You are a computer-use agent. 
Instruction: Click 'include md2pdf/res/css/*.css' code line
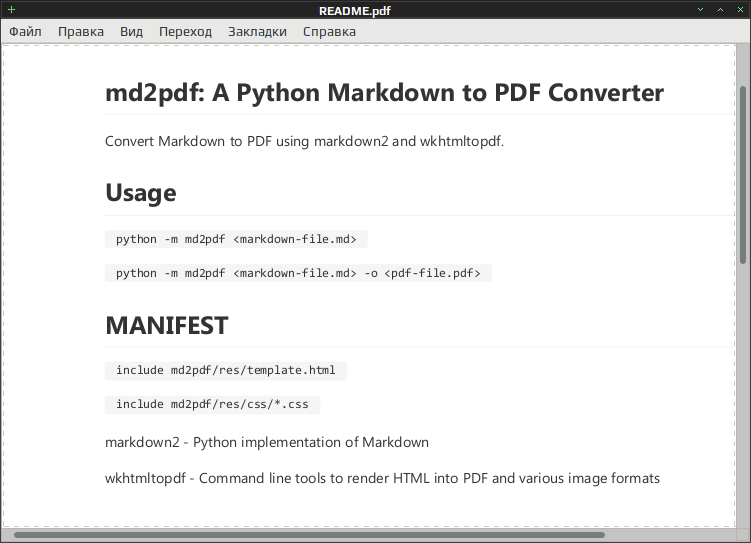(x=212, y=404)
